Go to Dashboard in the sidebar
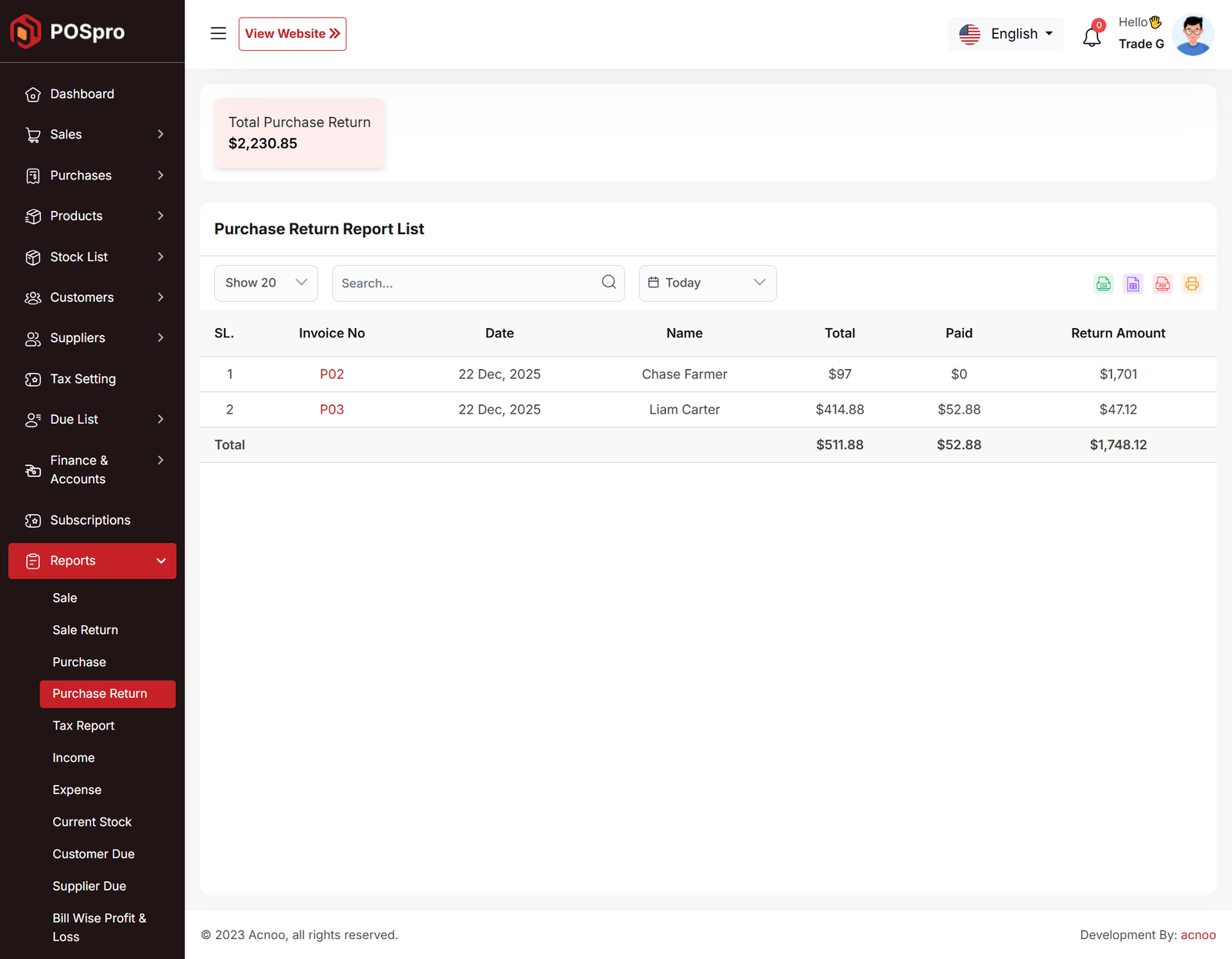The height and width of the screenshot is (959, 1232). point(82,94)
